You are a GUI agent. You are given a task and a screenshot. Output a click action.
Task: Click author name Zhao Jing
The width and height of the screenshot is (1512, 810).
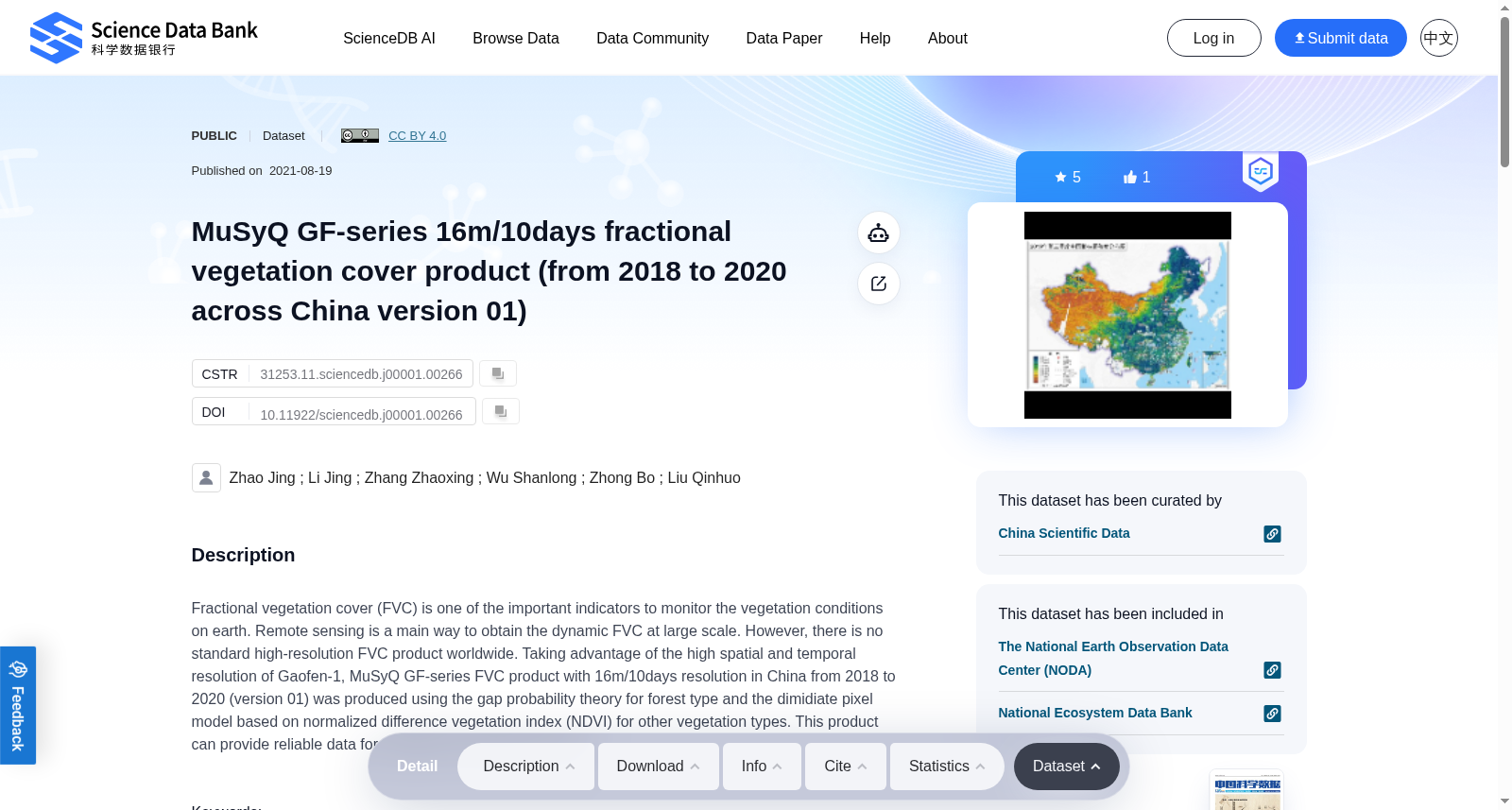[262, 478]
